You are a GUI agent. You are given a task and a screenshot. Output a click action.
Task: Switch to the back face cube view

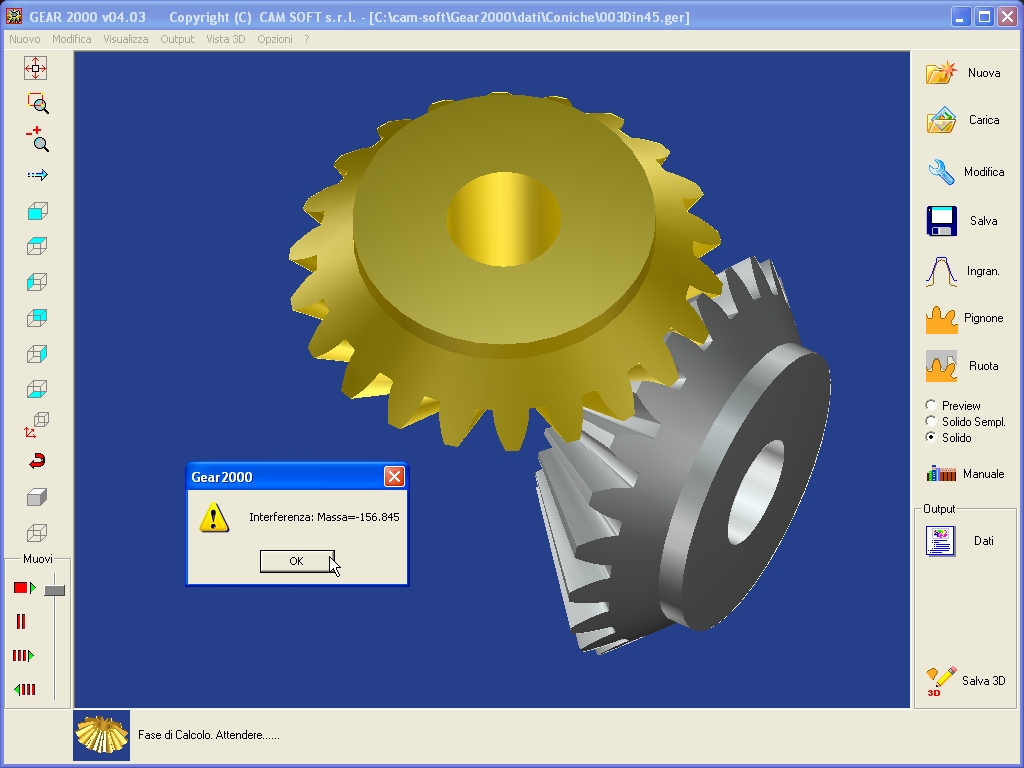click(x=37, y=318)
